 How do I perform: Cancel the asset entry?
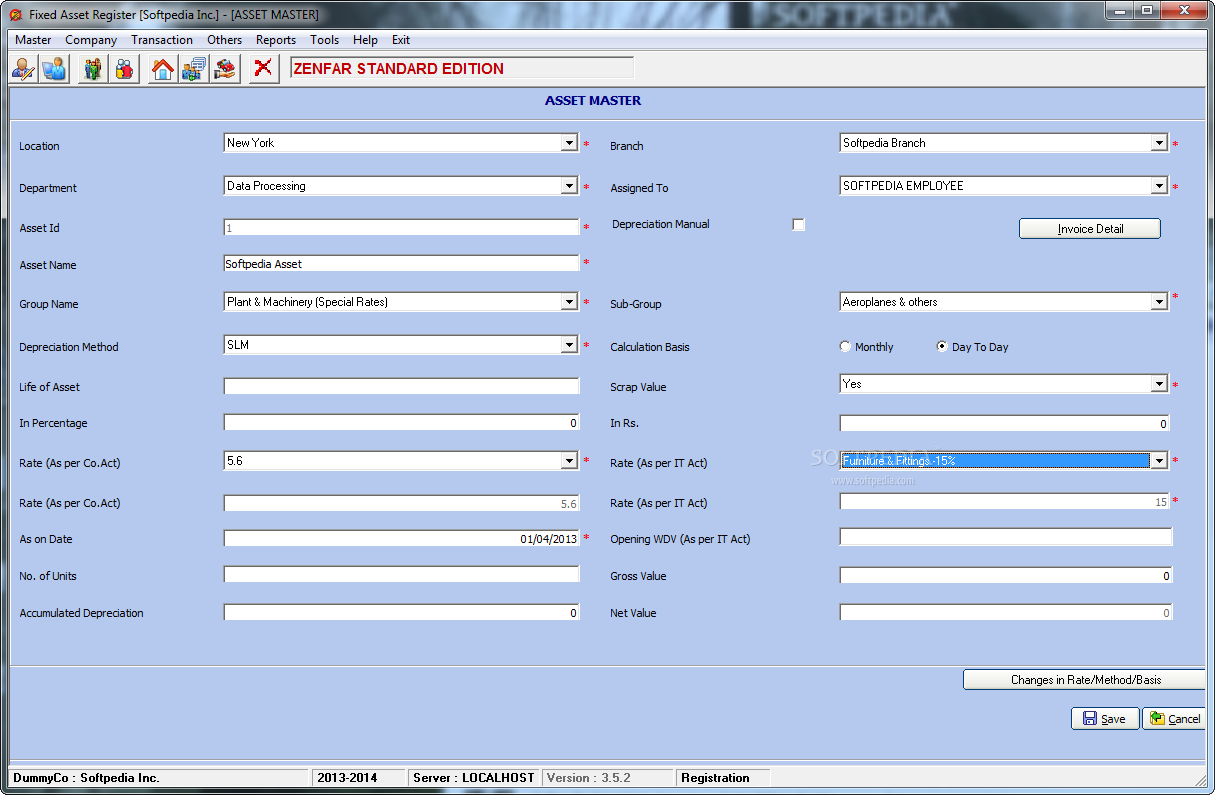(x=1175, y=719)
